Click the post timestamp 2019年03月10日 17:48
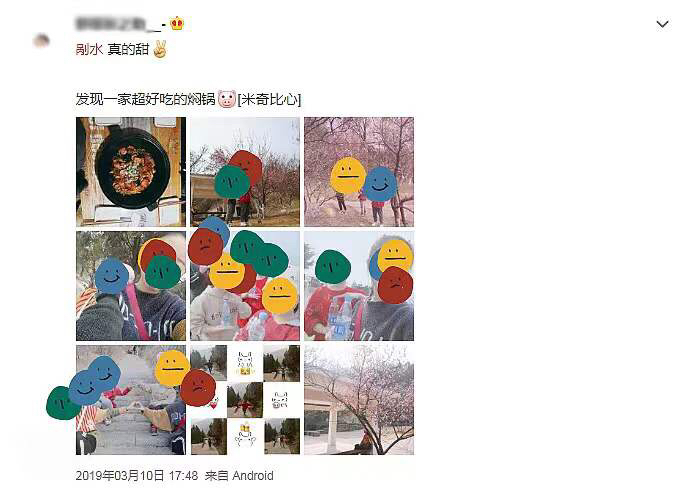This screenshot has width=688, height=496. [136, 476]
